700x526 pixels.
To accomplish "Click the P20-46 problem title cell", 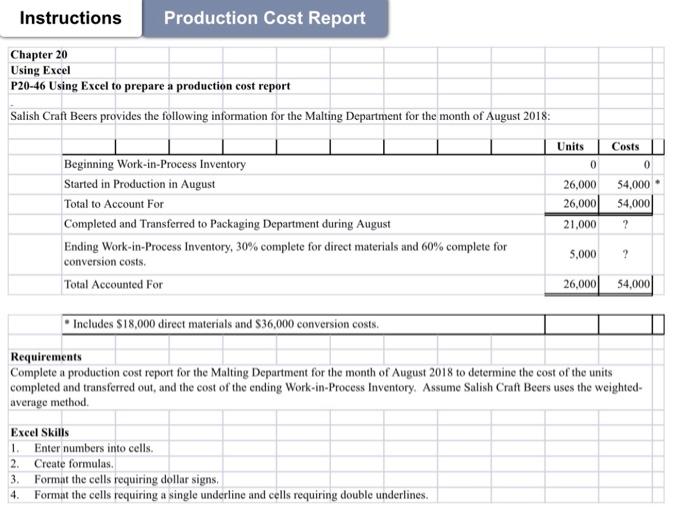I will pos(150,86).
